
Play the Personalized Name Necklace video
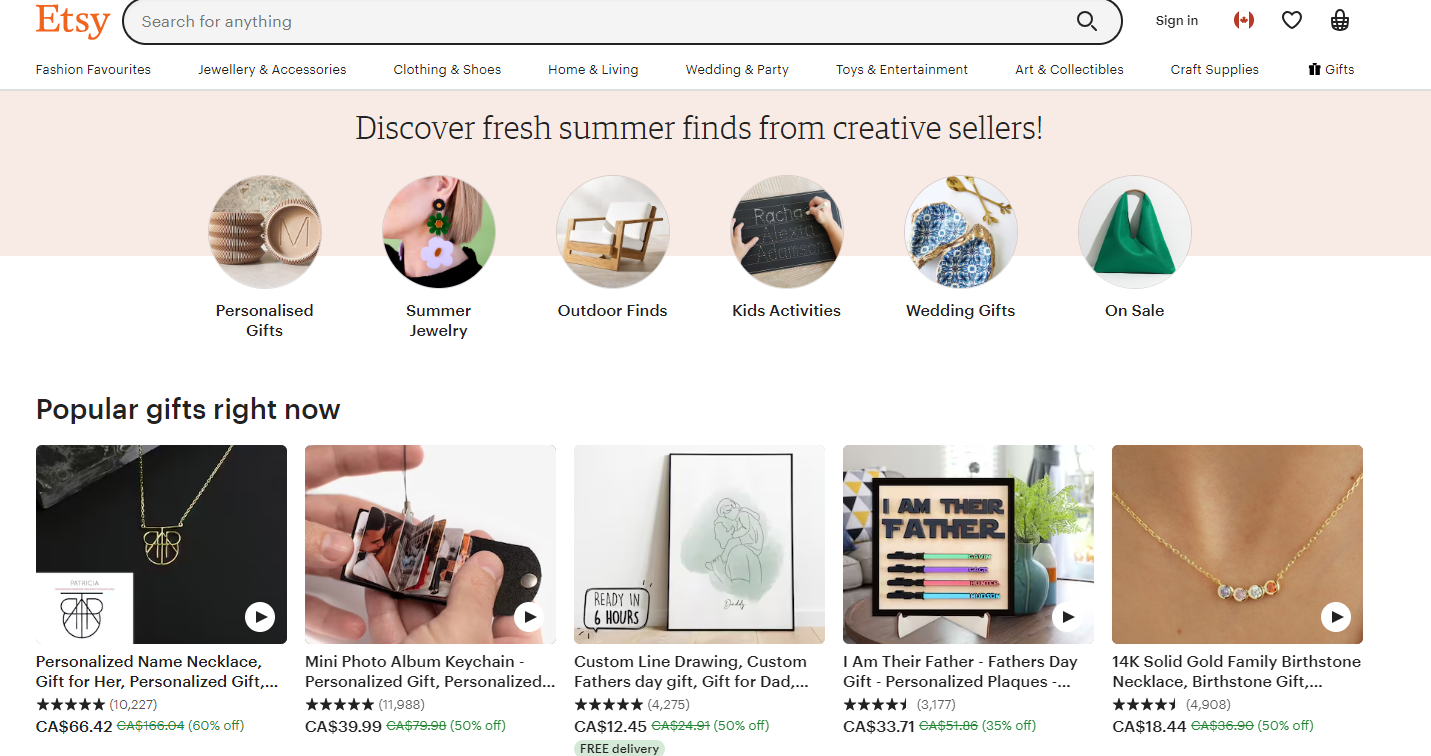pos(260,617)
